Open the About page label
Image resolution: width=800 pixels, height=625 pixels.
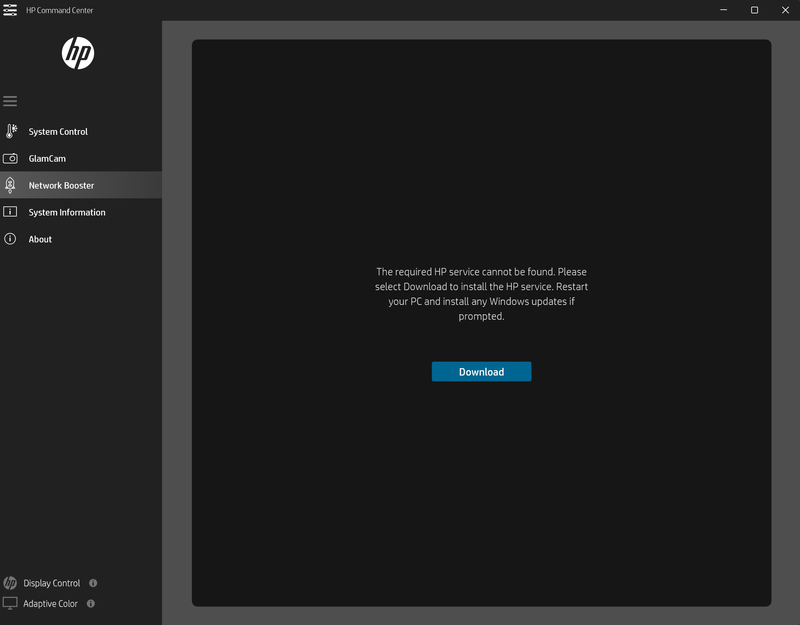pyautogui.click(x=40, y=240)
